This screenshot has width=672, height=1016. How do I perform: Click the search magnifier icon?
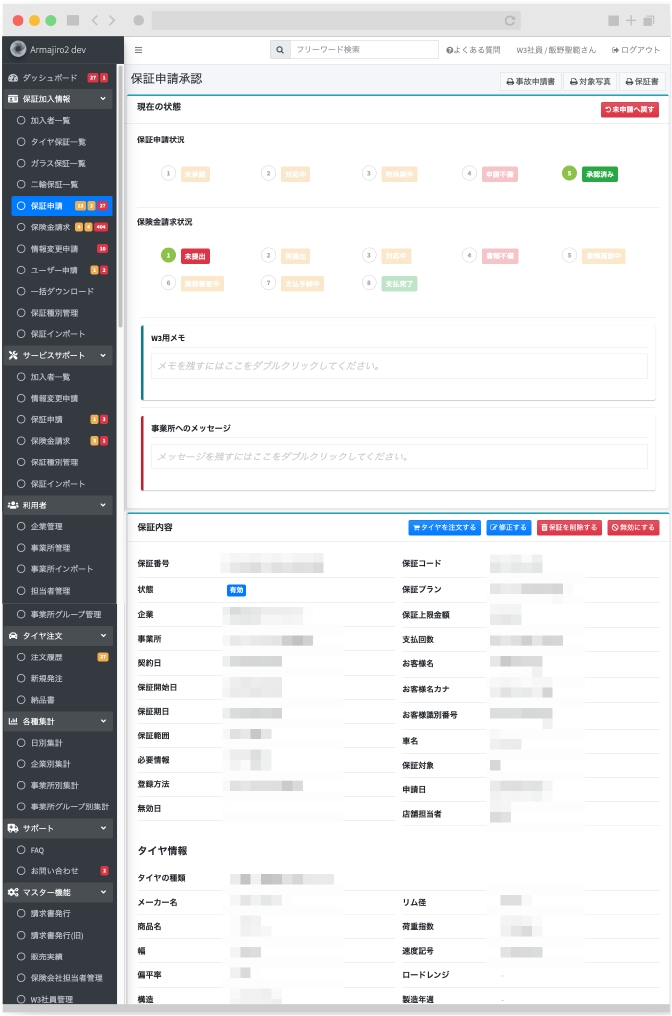click(x=279, y=49)
